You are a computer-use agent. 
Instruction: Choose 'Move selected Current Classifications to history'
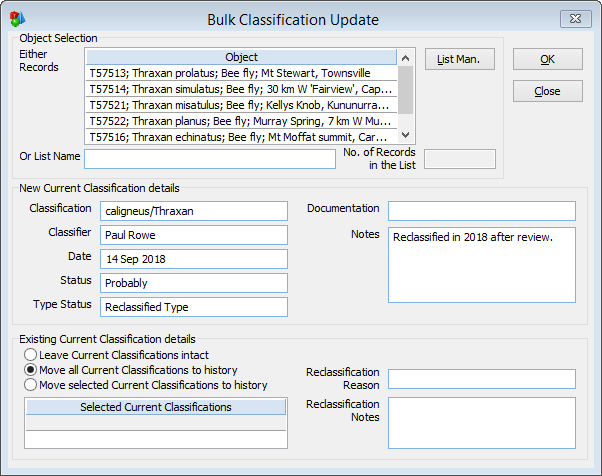tap(30, 385)
